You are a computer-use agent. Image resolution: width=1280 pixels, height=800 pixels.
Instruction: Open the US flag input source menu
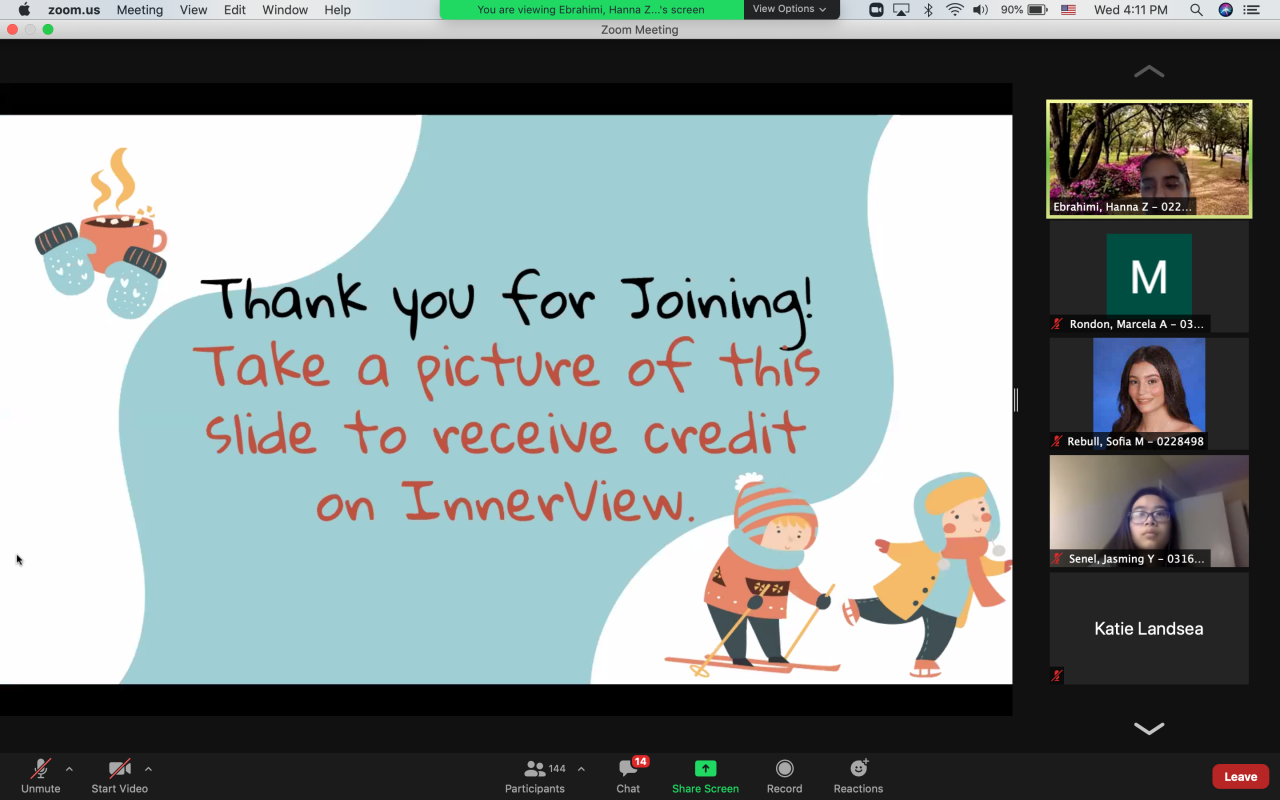click(x=1068, y=9)
